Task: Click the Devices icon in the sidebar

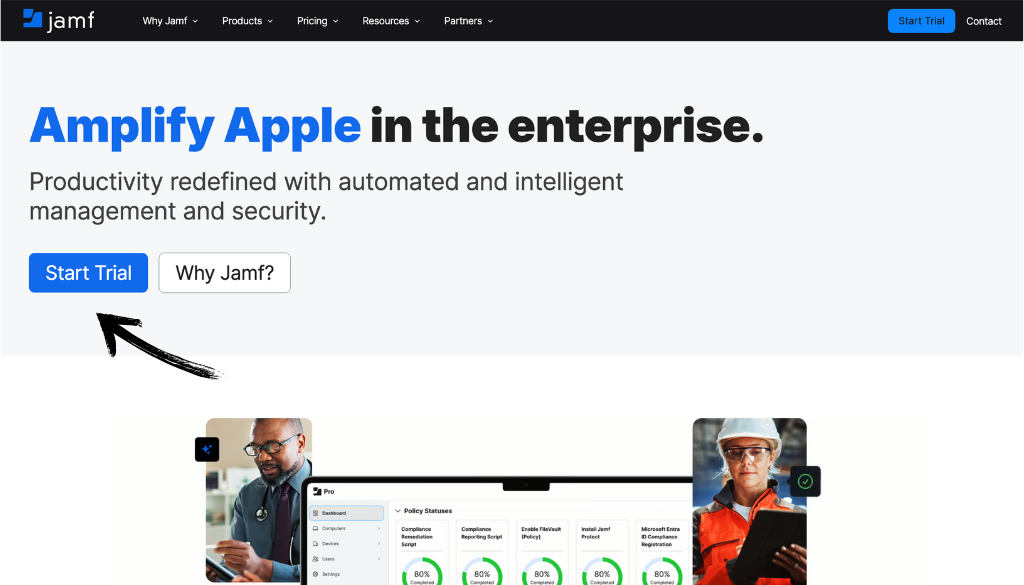Action: click(x=314, y=543)
